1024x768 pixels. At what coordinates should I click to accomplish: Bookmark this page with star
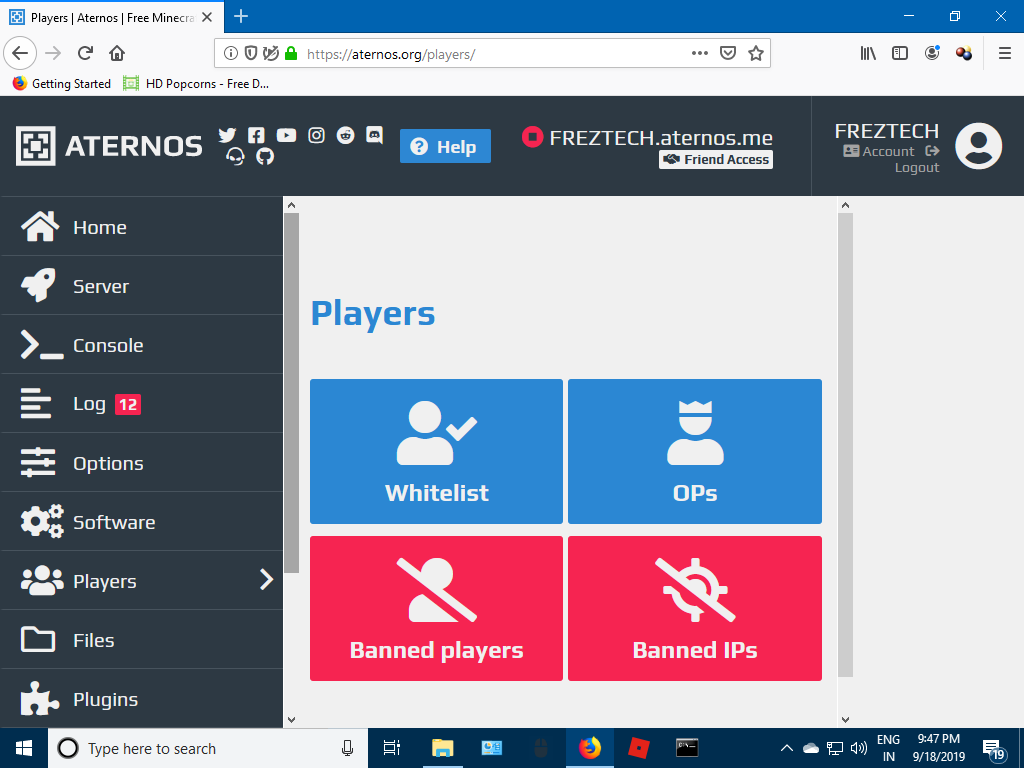(756, 54)
